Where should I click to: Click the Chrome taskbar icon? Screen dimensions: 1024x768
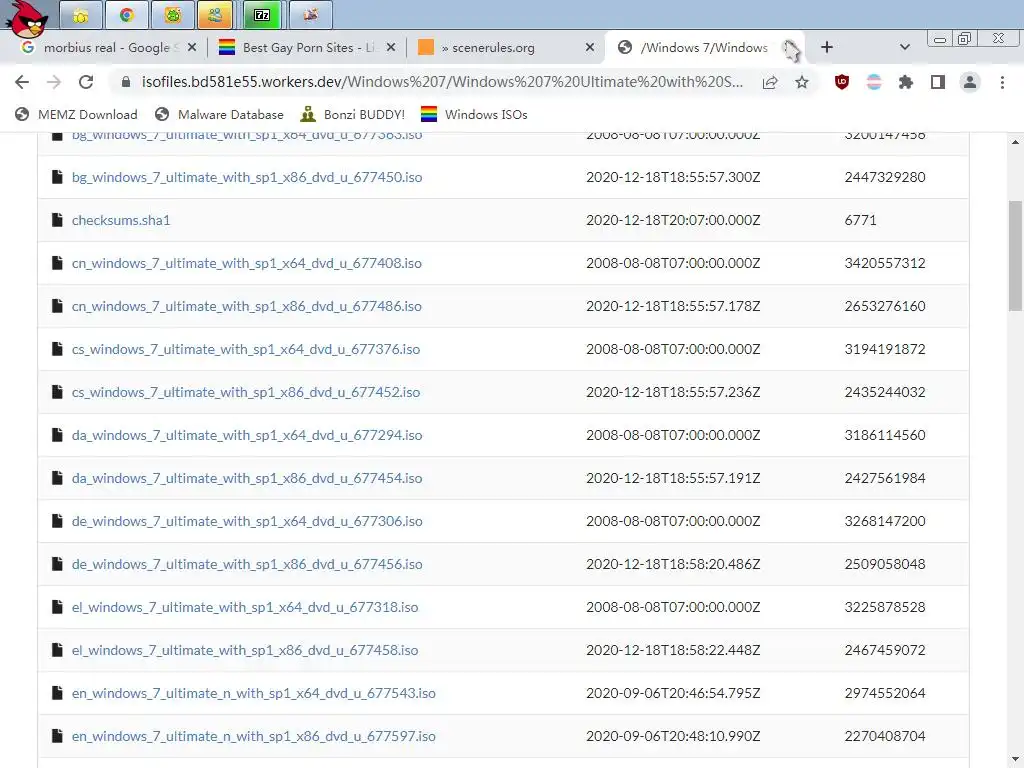pyautogui.click(x=126, y=15)
